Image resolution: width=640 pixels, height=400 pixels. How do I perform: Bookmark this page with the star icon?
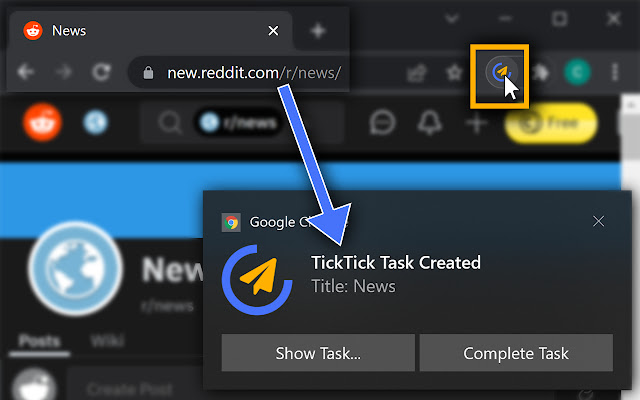[454, 73]
